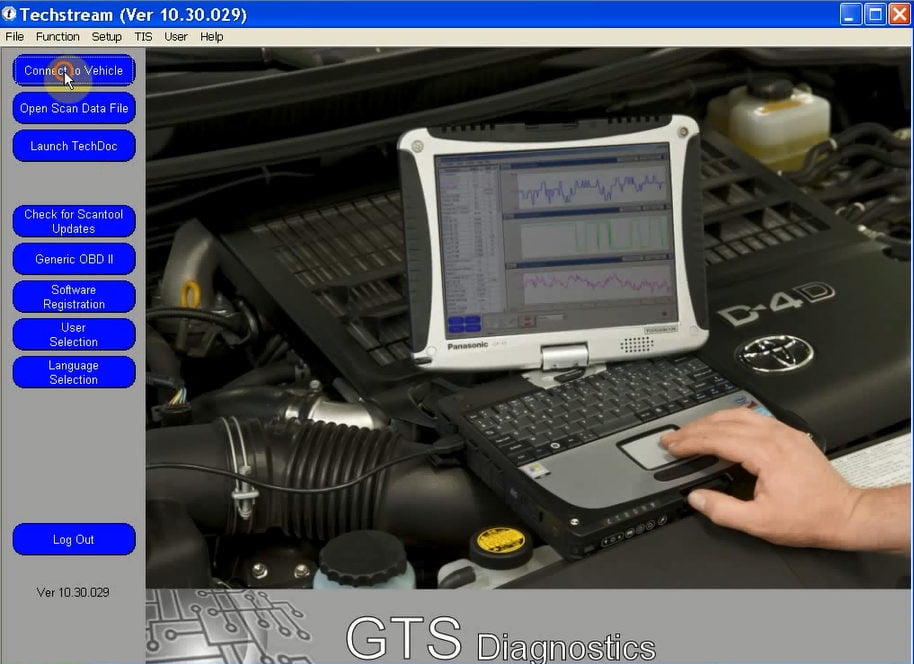Open the TIS menu
914x664 pixels.
coord(143,37)
